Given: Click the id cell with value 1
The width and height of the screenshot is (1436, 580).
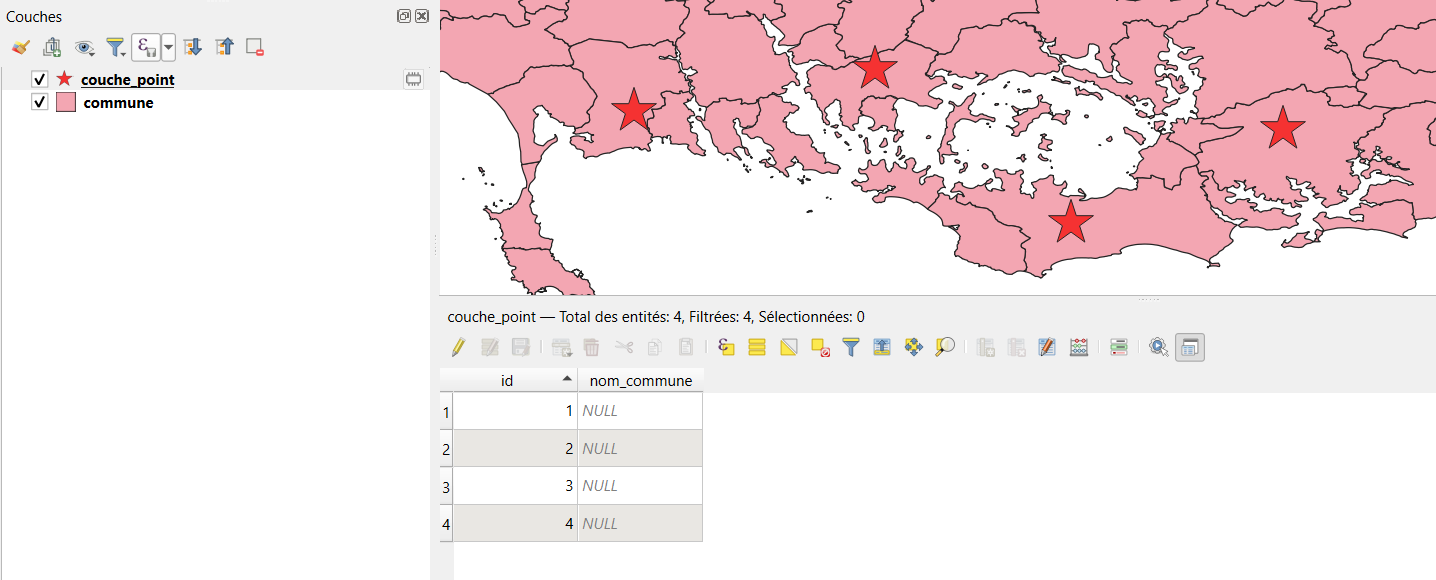Looking at the screenshot, I should [515, 411].
